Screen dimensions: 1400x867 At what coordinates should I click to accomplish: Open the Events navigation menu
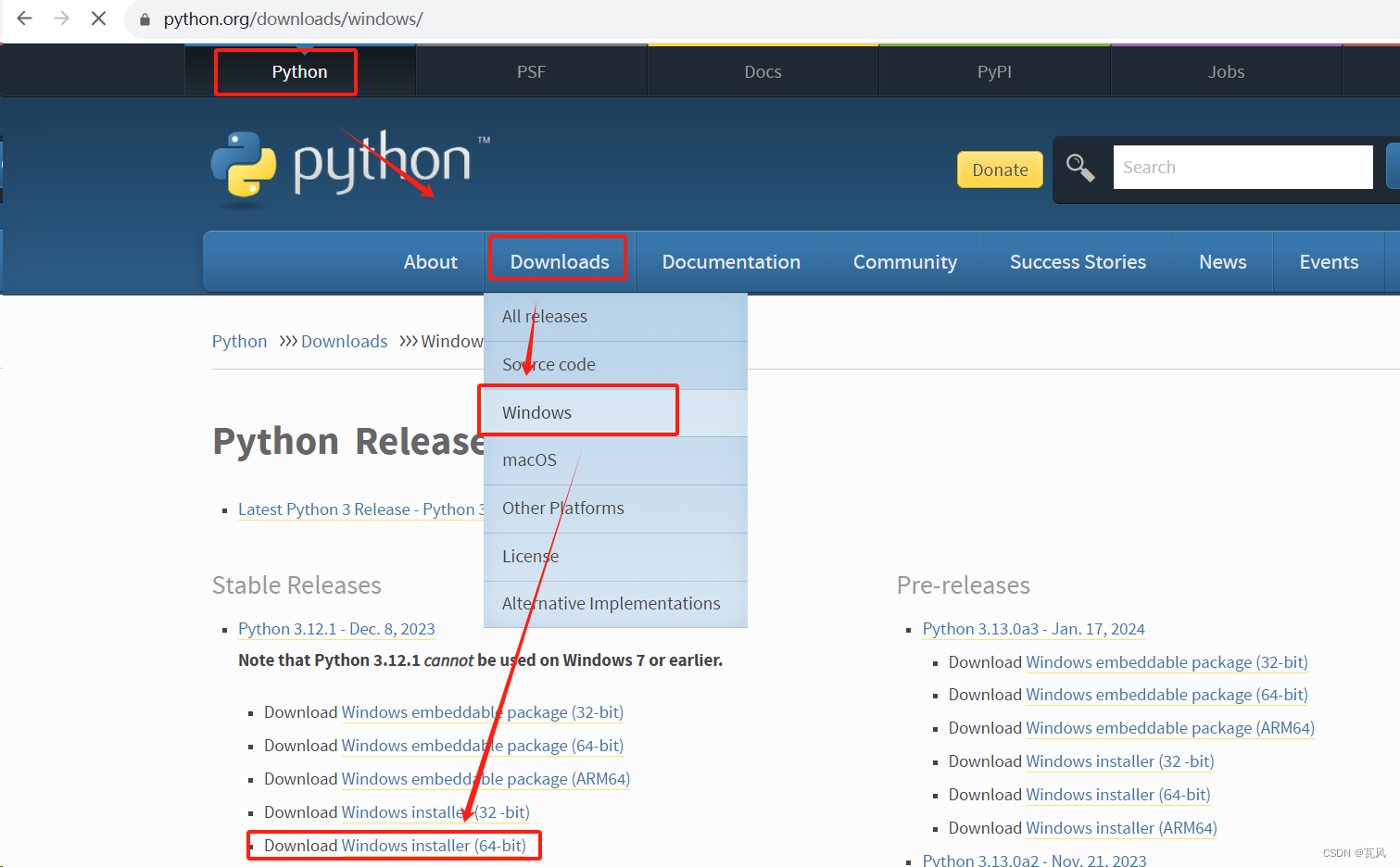click(1329, 262)
